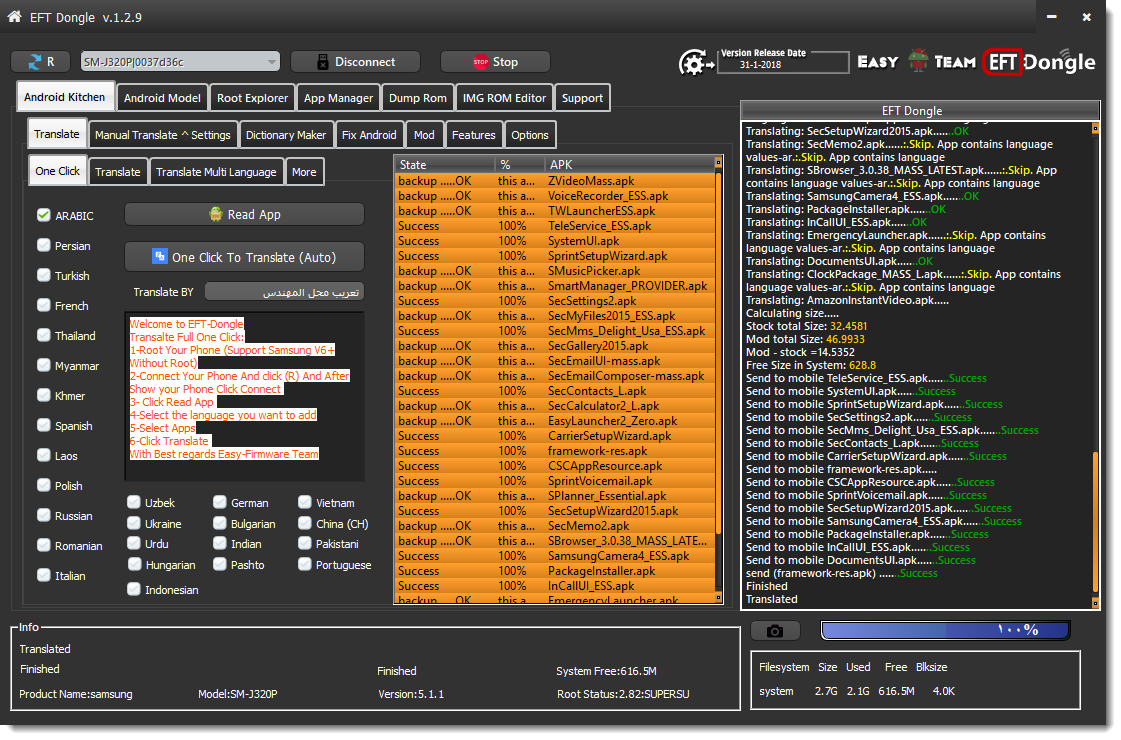Viewport: 1121px width, 740px height.
Task: Open Manual Translate ^ Settings tab
Action: tap(162, 135)
